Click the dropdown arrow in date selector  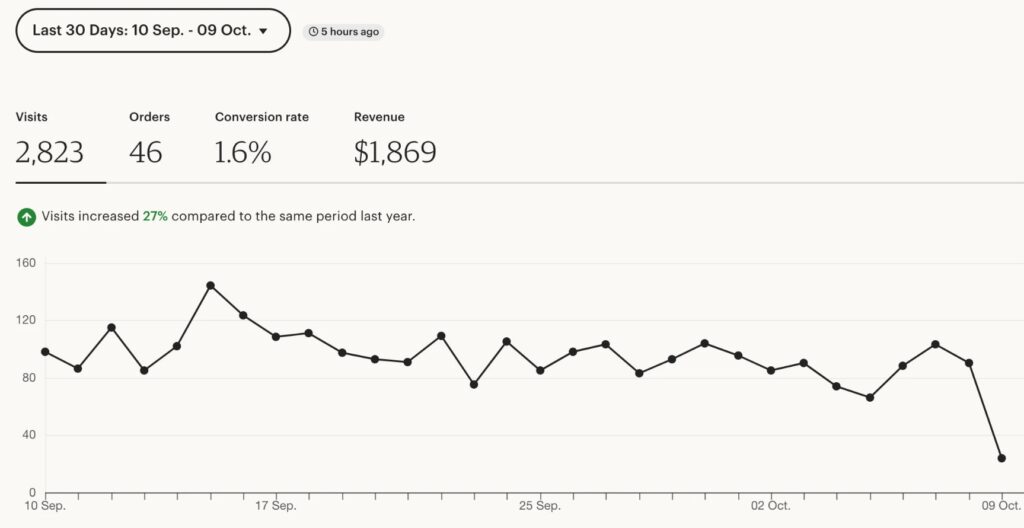tap(263, 31)
